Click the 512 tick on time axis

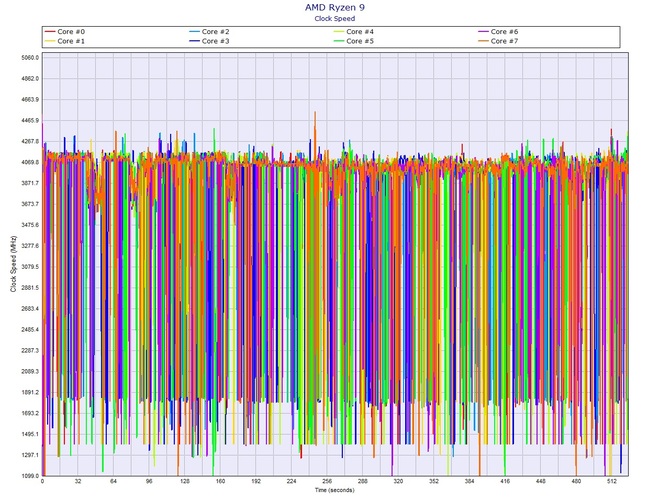tap(611, 481)
